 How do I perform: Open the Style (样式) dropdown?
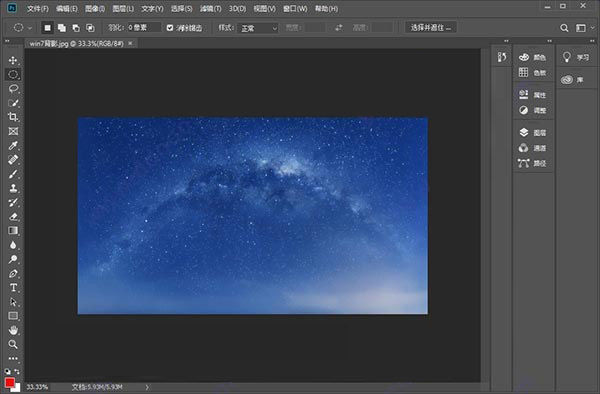coord(258,28)
